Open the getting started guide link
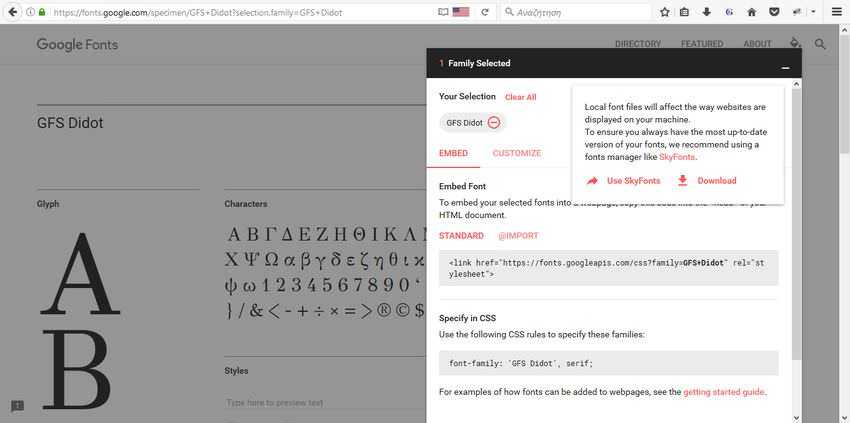The image size is (850, 423). coord(724,392)
